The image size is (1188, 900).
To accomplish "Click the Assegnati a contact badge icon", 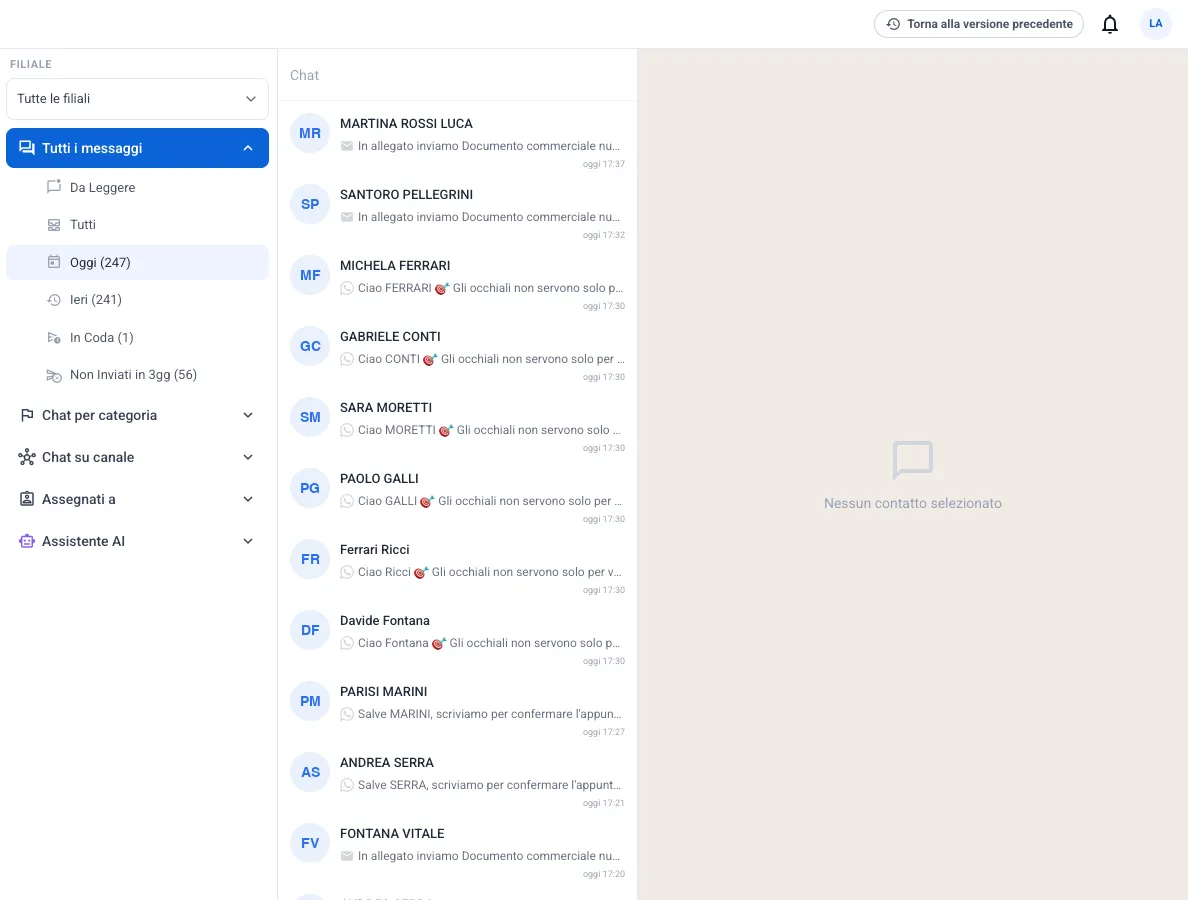I will point(27,498).
